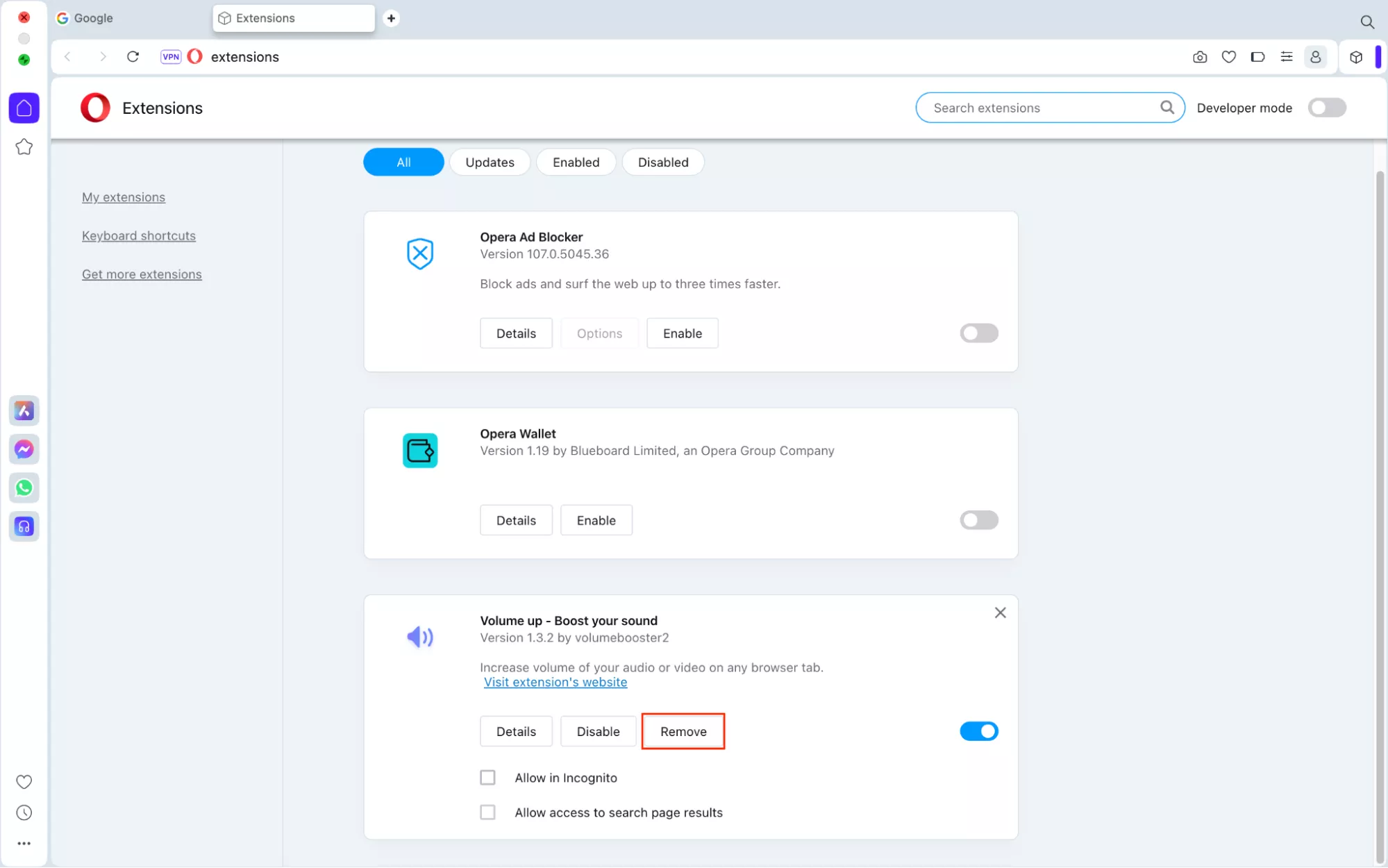This screenshot has height=868, width=1388.
Task: Select the All filter tab
Action: tap(403, 162)
